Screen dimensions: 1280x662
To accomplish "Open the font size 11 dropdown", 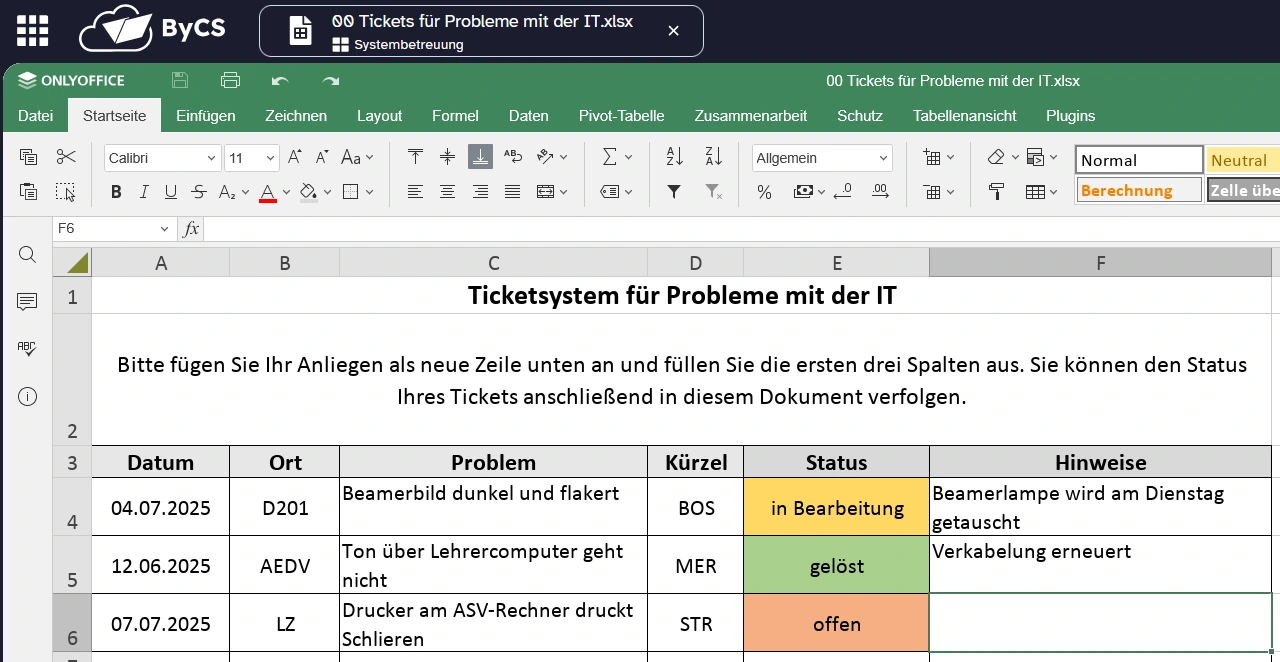I will [x=251, y=158].
